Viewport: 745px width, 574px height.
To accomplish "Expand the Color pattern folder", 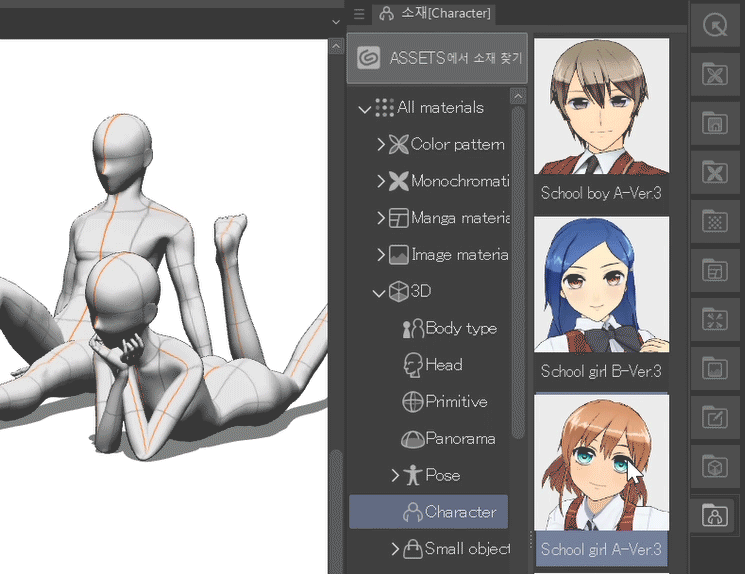I will tap(381, 144).
